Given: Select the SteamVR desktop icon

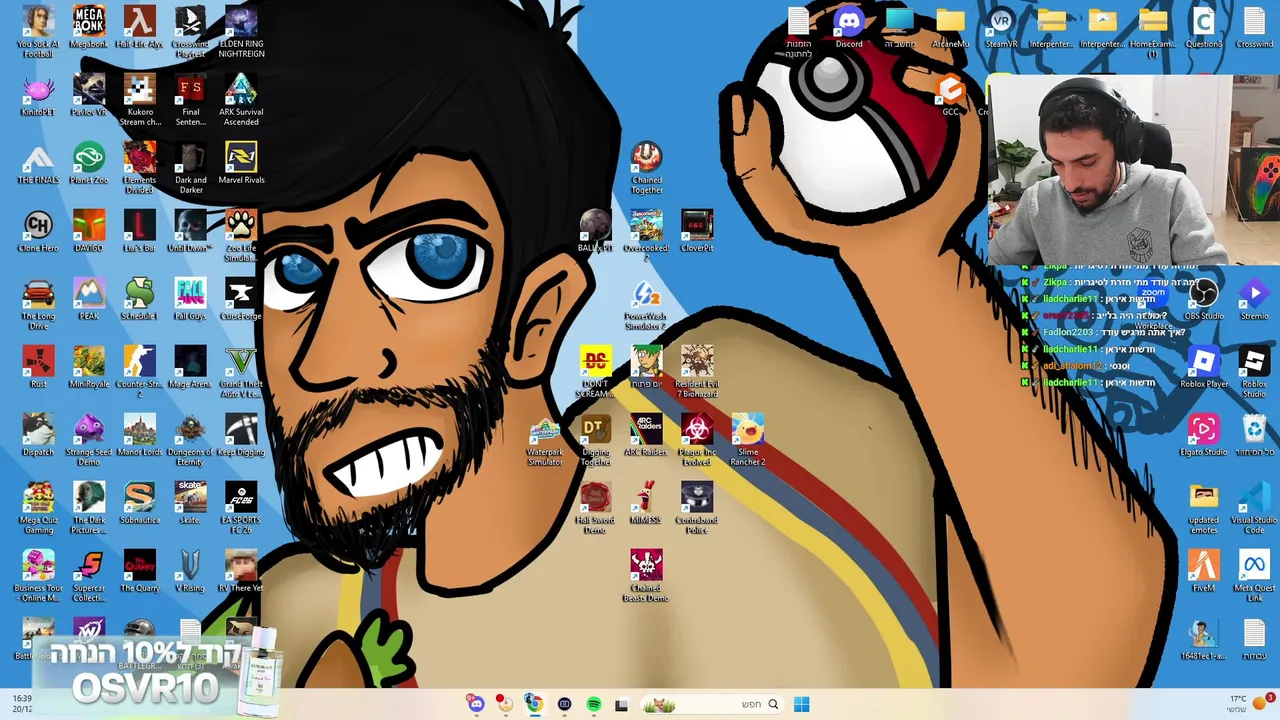Looking at the screenshot, I should pyautogui.click(x=1001, y=27).
